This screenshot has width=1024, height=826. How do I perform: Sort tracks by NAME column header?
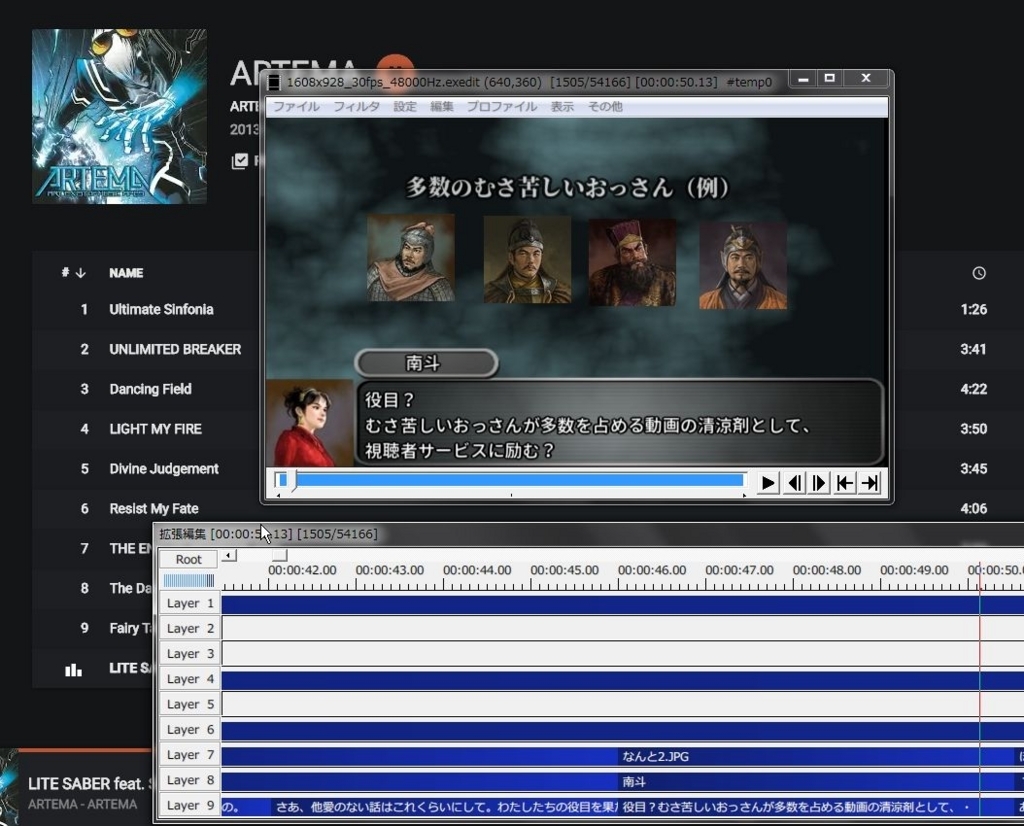(126, 273)
